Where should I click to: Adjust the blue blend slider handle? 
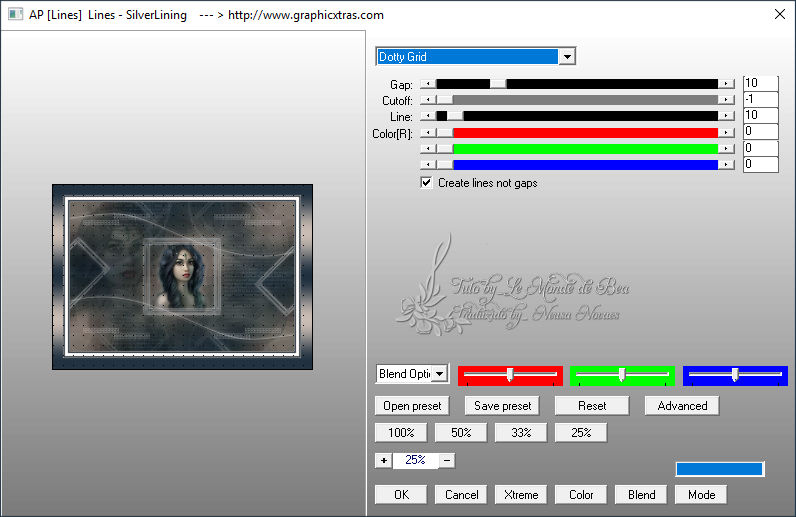735,375
